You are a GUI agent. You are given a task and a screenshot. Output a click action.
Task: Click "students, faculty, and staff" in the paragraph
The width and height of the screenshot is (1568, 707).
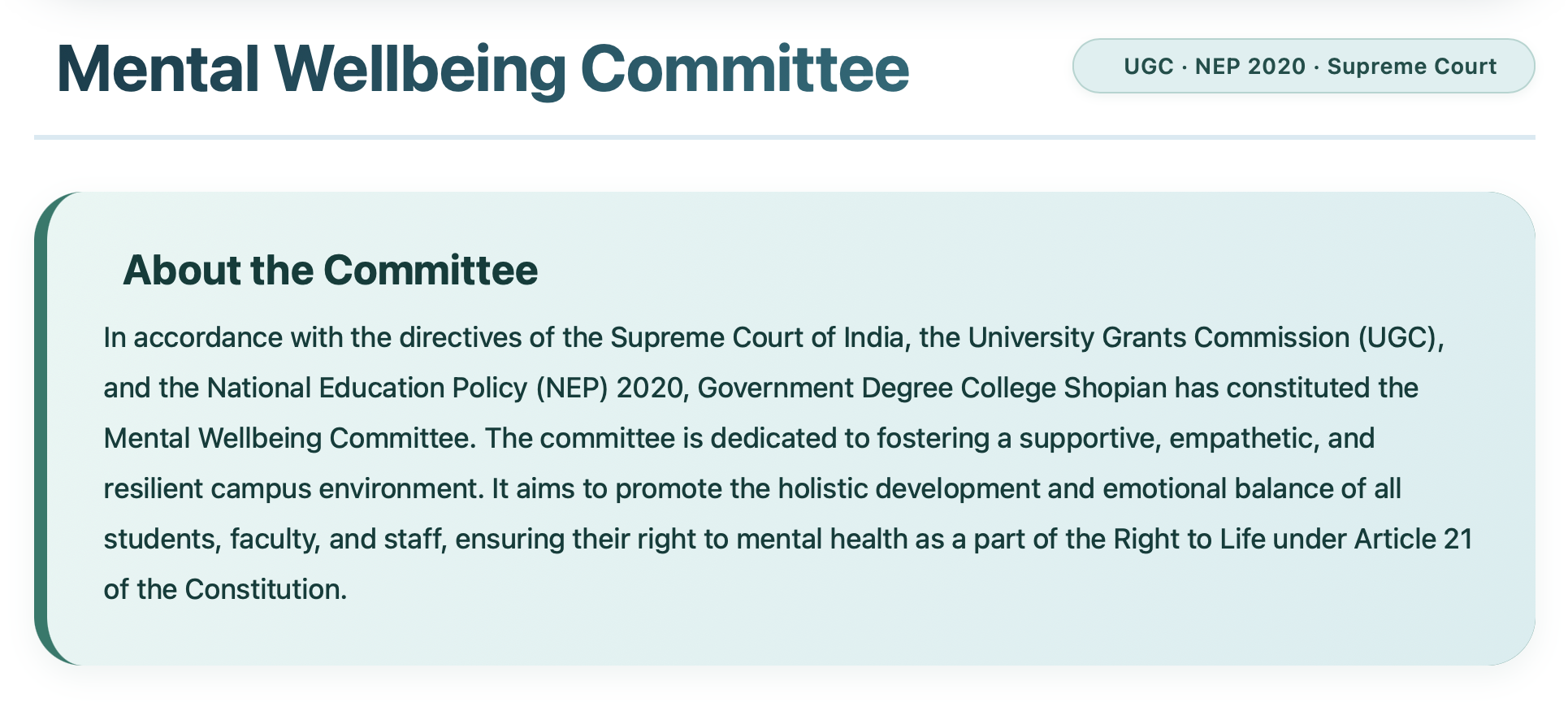pos(275,540)
